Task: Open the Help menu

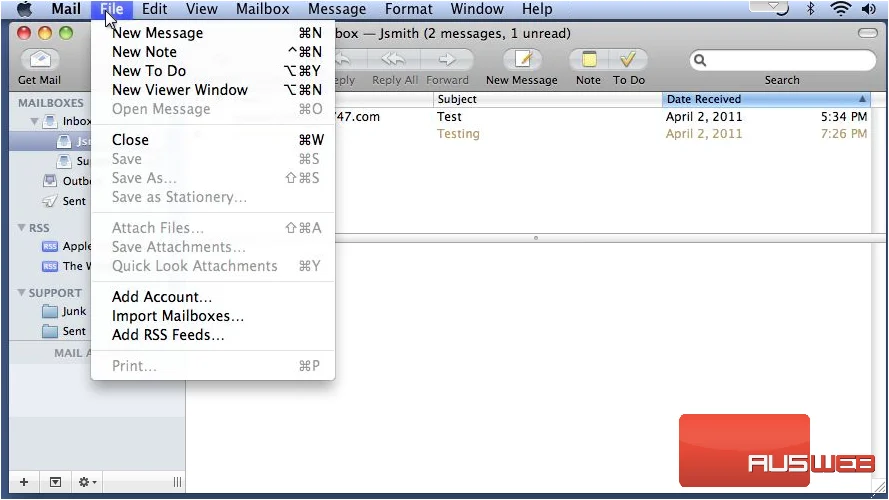Action: (537, 9)
